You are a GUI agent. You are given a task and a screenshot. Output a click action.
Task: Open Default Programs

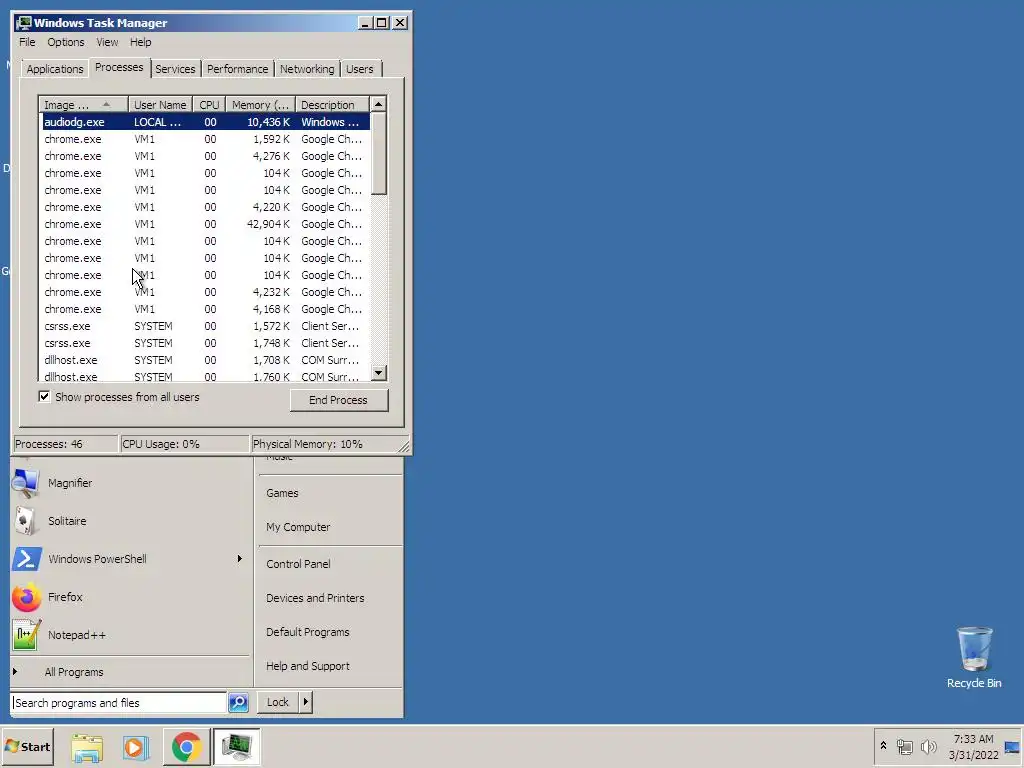[x=308, y=632]
